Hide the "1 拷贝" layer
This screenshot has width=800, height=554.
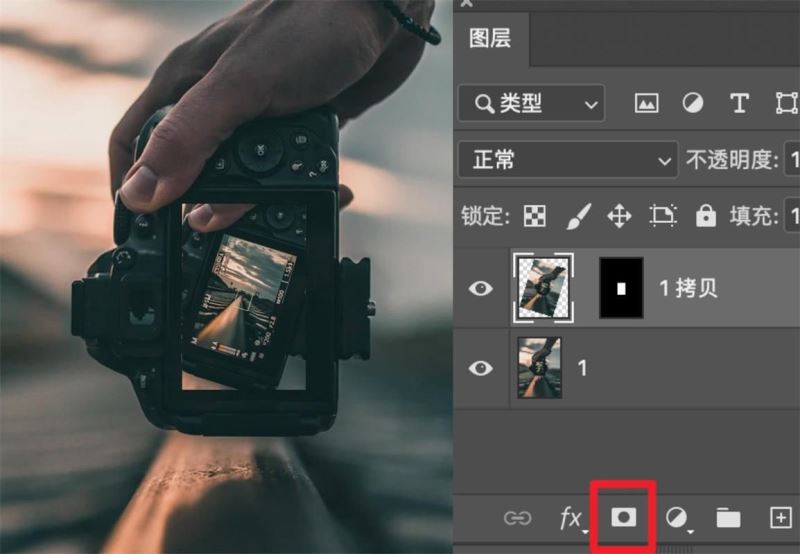point(481,288)
